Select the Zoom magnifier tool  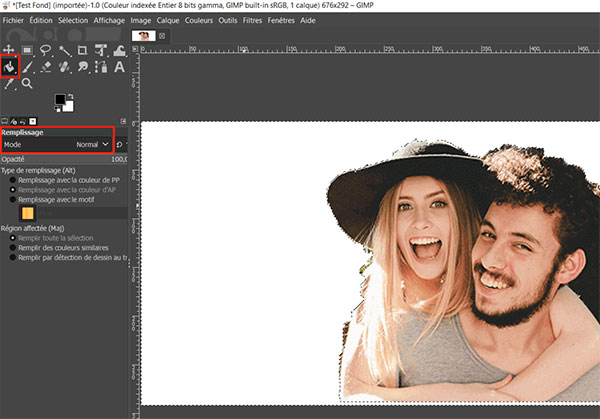28,83
